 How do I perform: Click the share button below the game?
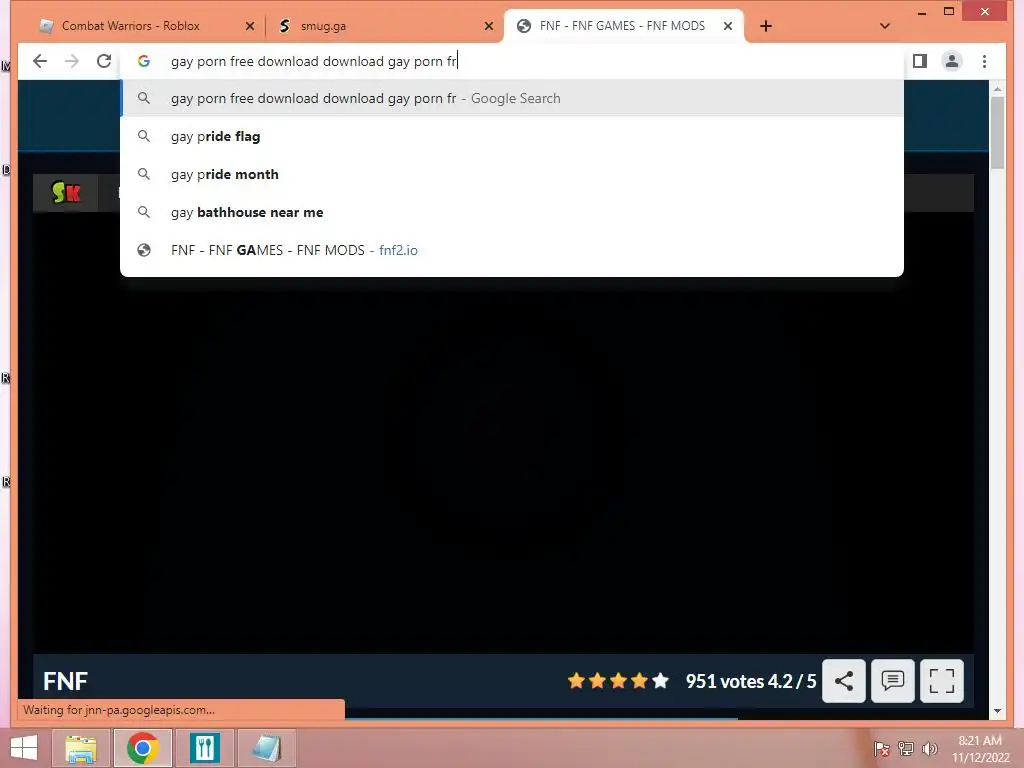tap(844, 681)
